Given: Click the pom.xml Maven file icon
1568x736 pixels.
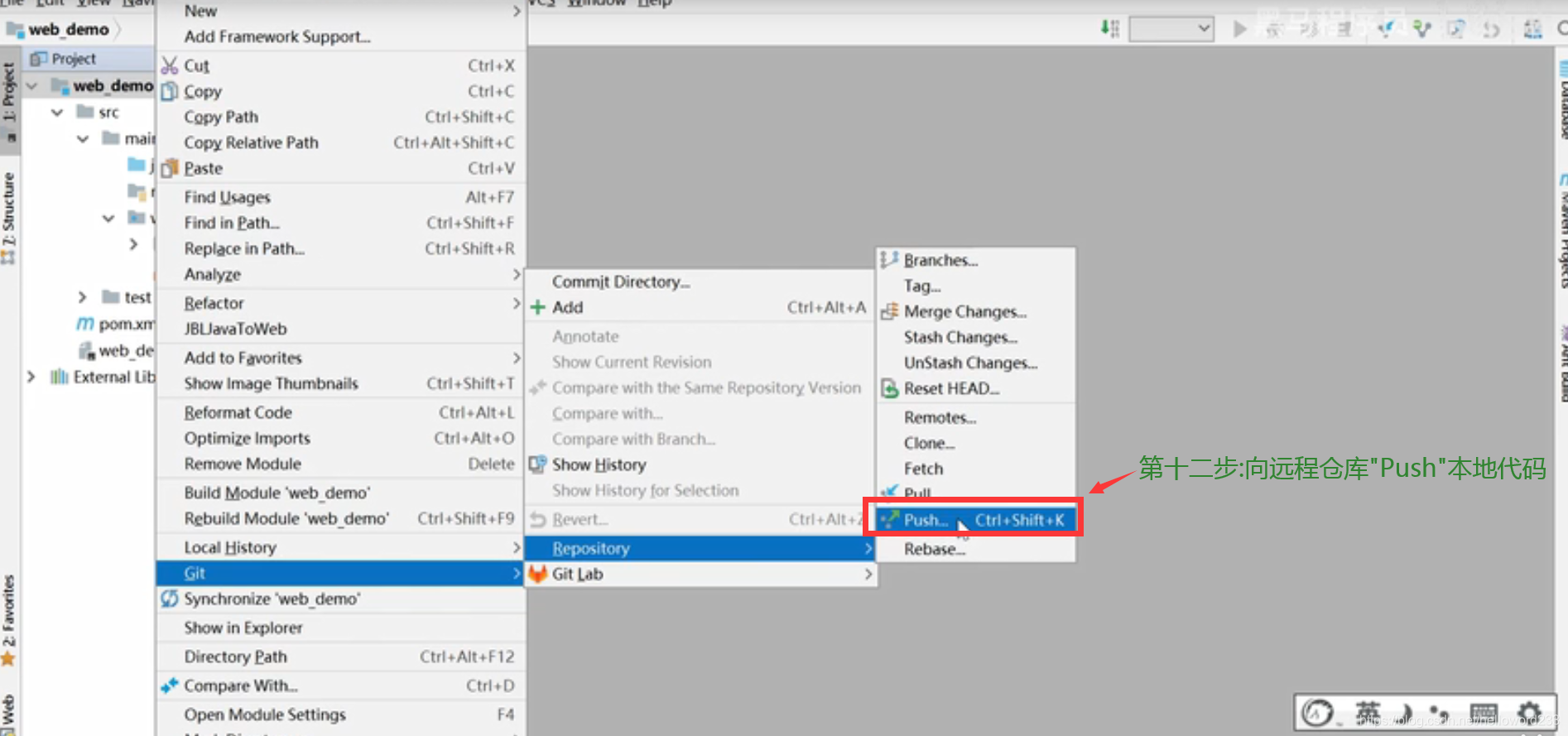Looking at the screenshot, I should (85, 324).
